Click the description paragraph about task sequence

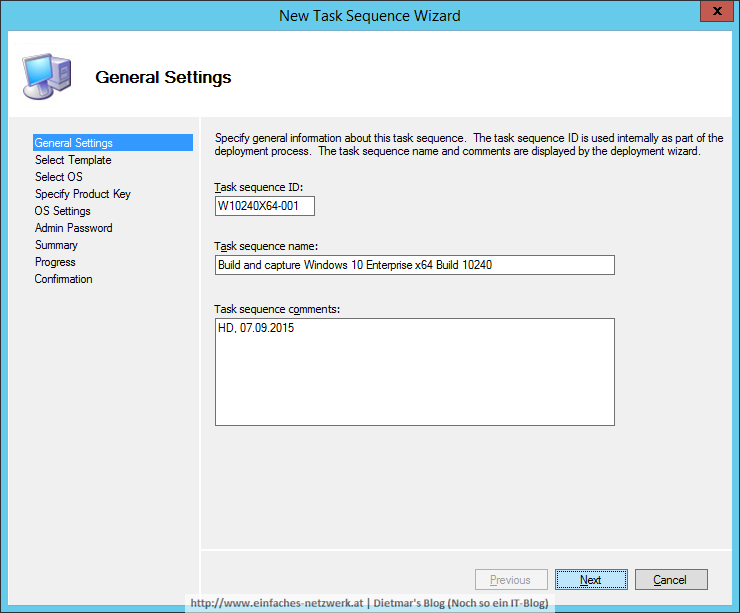click(x=469, y=144)
